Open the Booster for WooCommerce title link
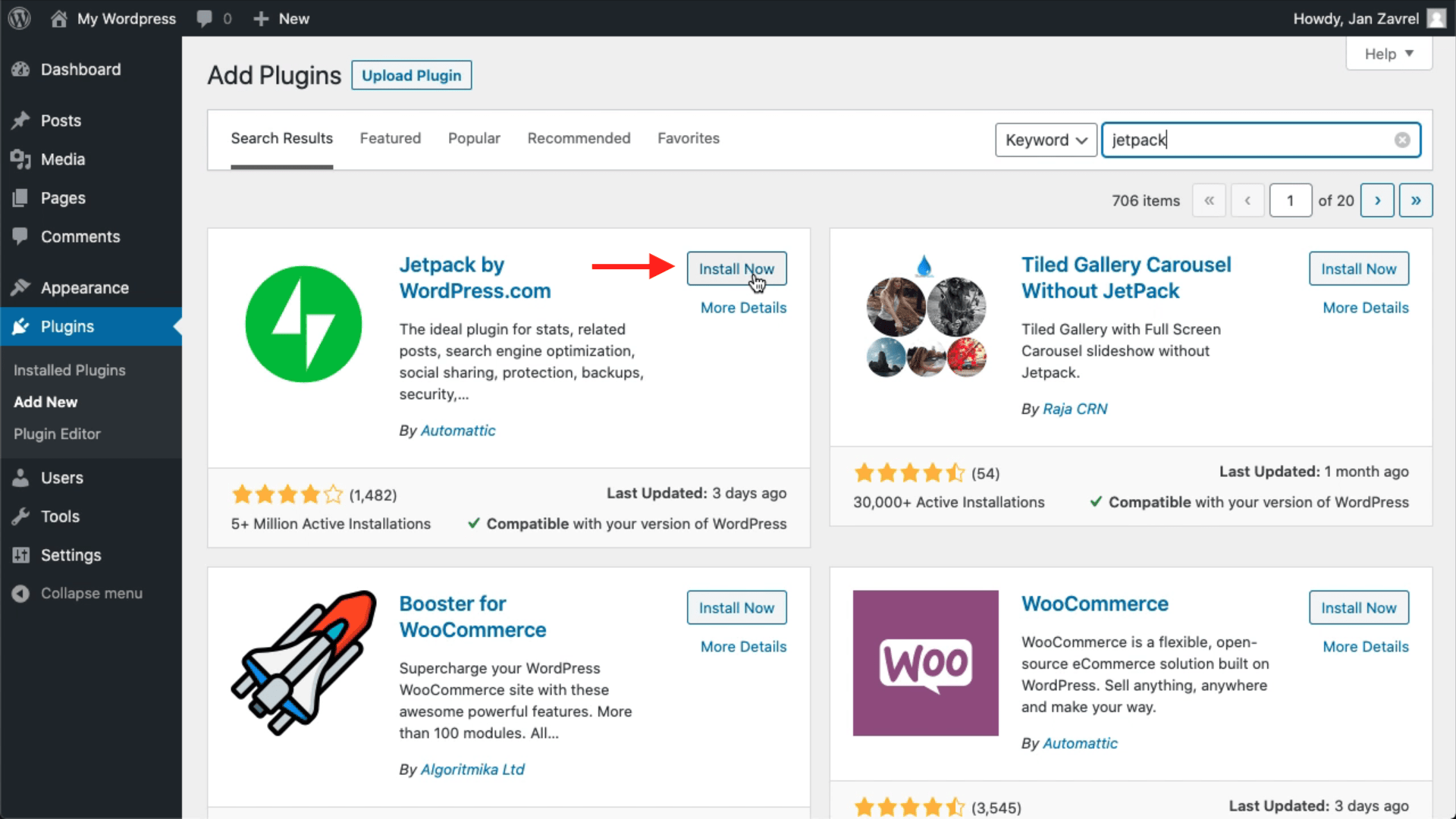The height and width of the screenshot is (819, 1456). [472, 617]
